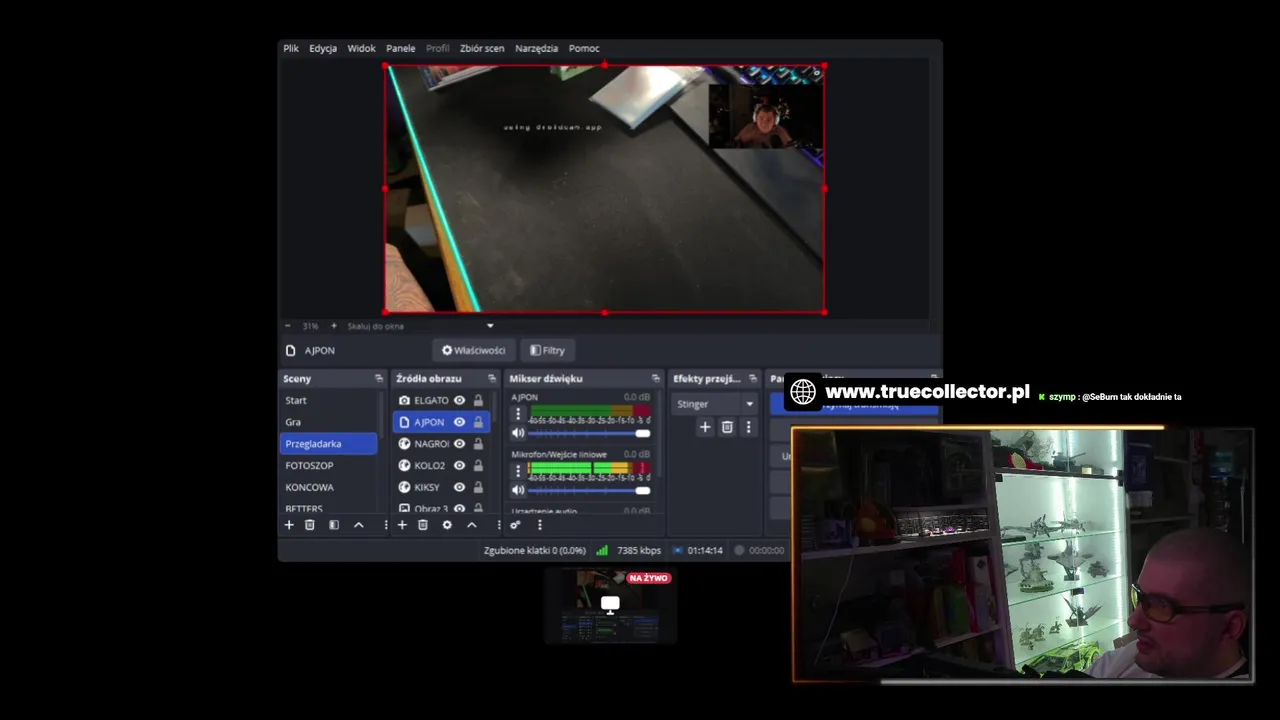
Task: Click the NAGROI browser source globe icon
Action: (x=404, y=444)
